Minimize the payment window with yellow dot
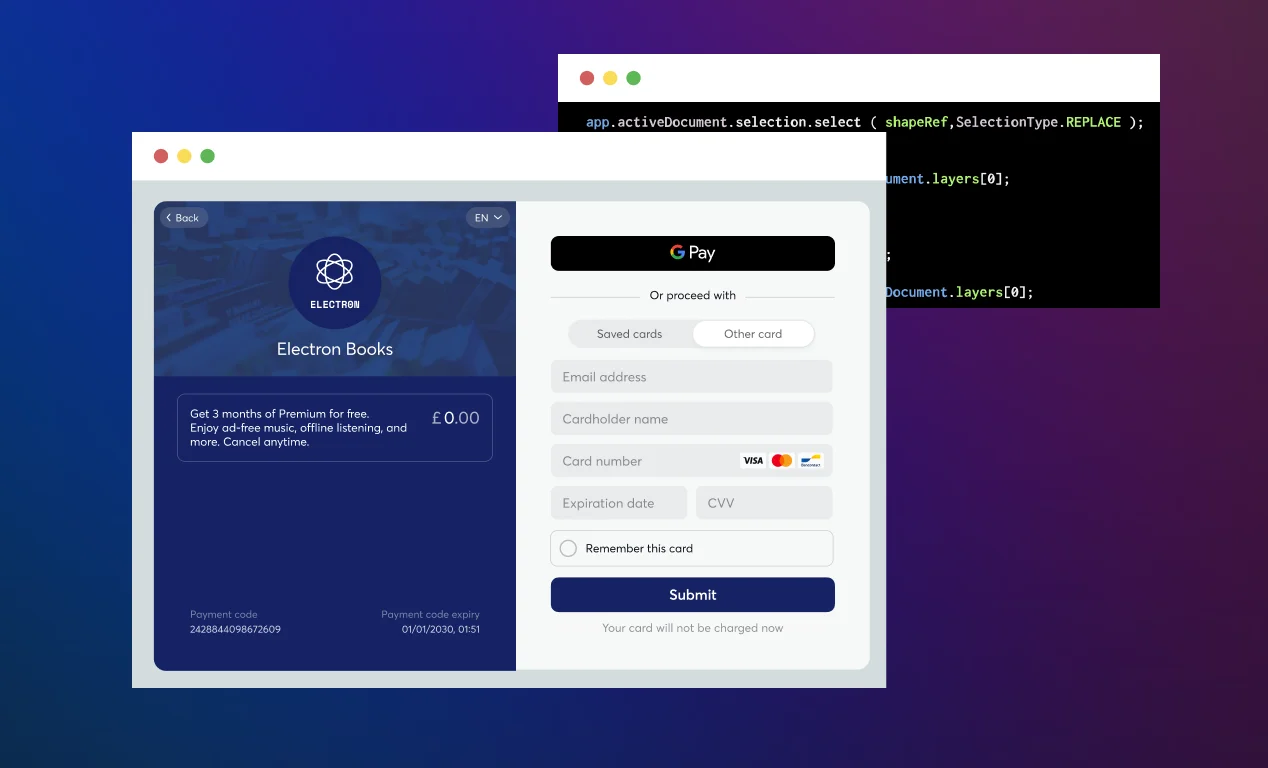Screen dimensions: 1268x768 coord(184,156)
